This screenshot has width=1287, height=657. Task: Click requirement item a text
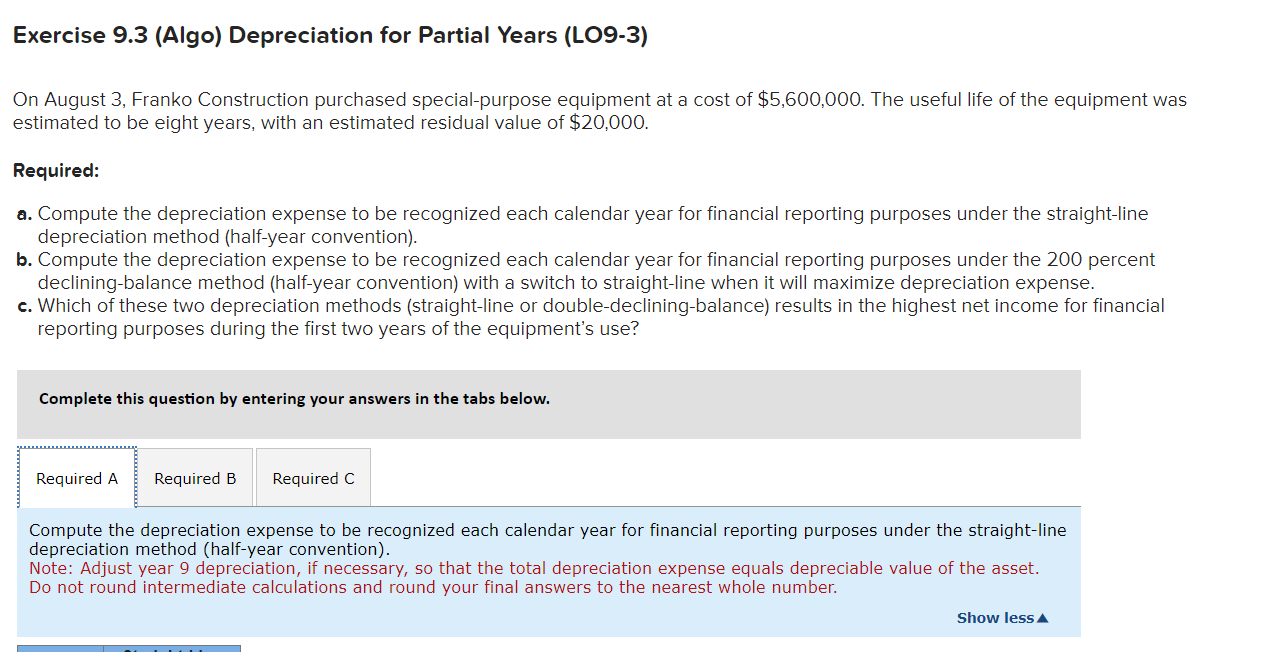coord(592,224)
